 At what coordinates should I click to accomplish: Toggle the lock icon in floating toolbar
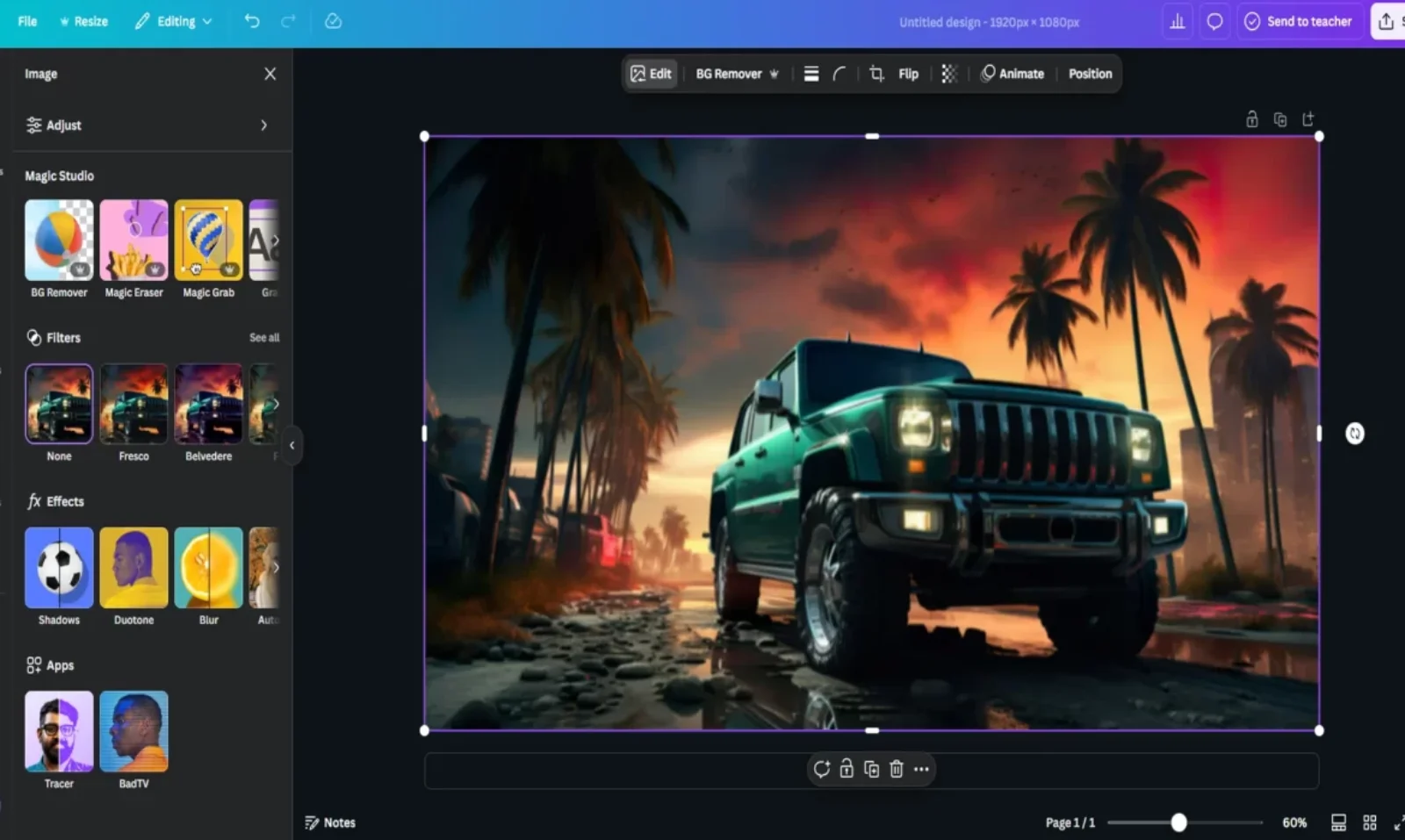pos(847,769)
